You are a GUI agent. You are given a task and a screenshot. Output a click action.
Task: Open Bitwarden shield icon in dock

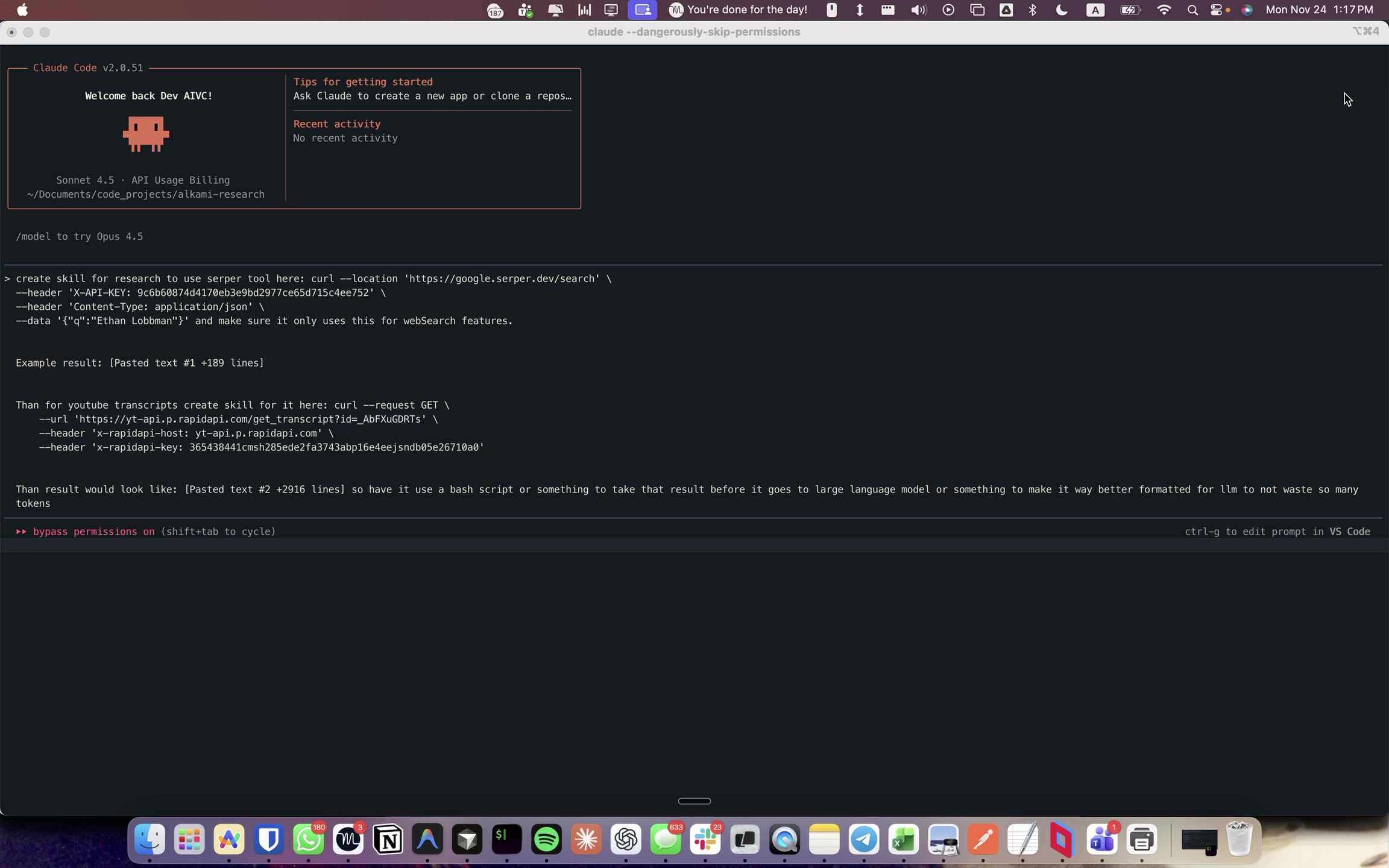[x=269, y=839]
